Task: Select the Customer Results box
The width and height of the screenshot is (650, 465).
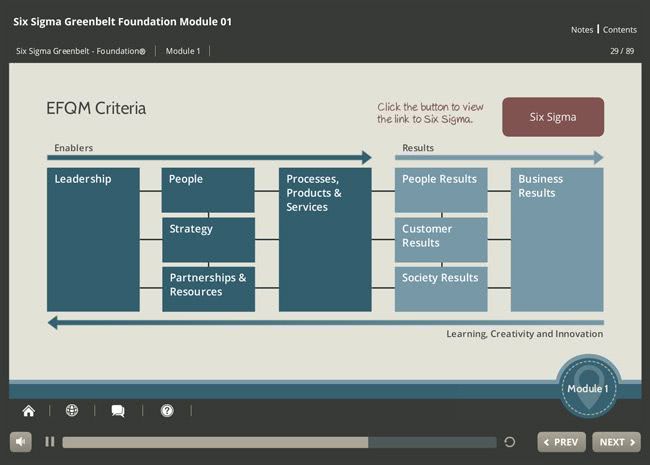Action: coord(441,240)
